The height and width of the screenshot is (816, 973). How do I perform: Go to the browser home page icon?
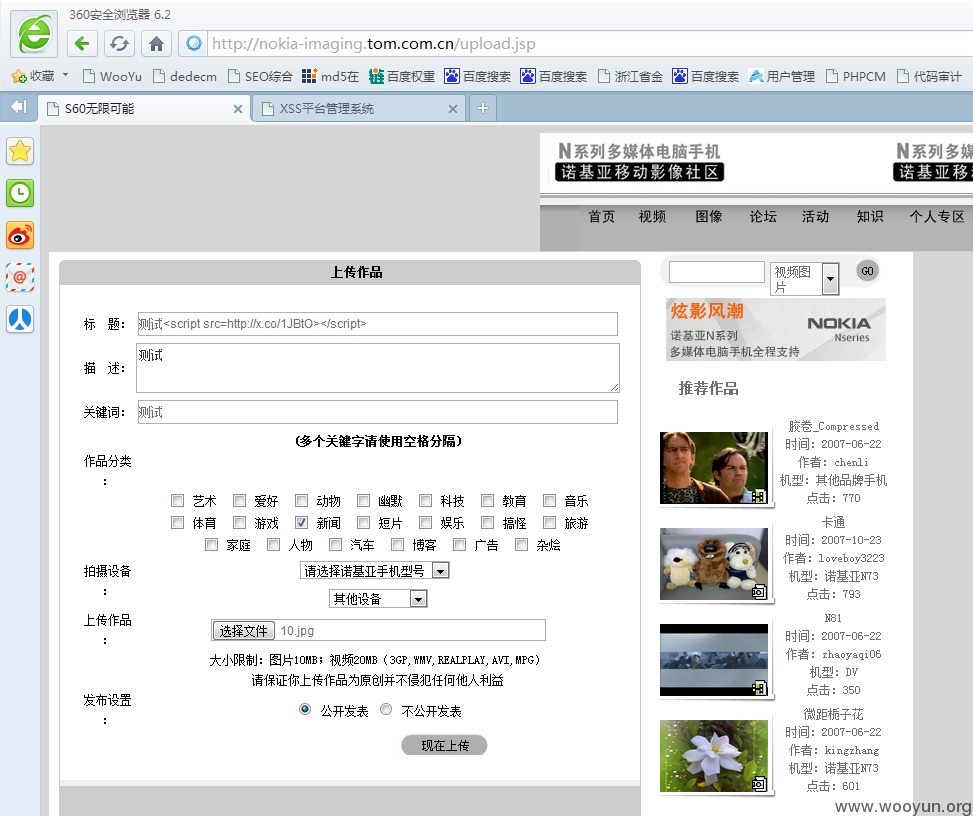click(x=156, y=43)
